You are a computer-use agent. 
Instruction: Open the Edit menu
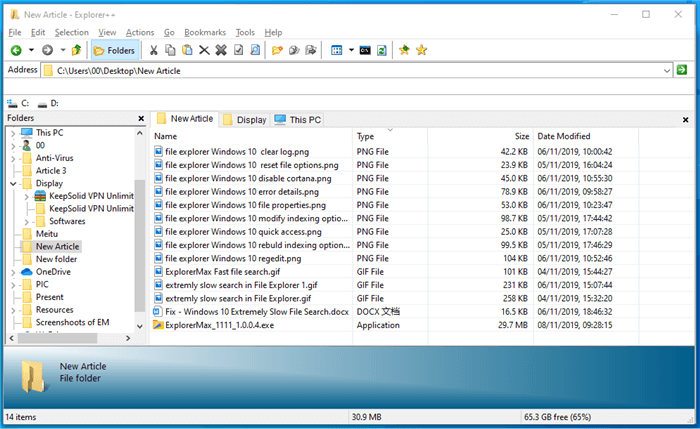[38, 32]
